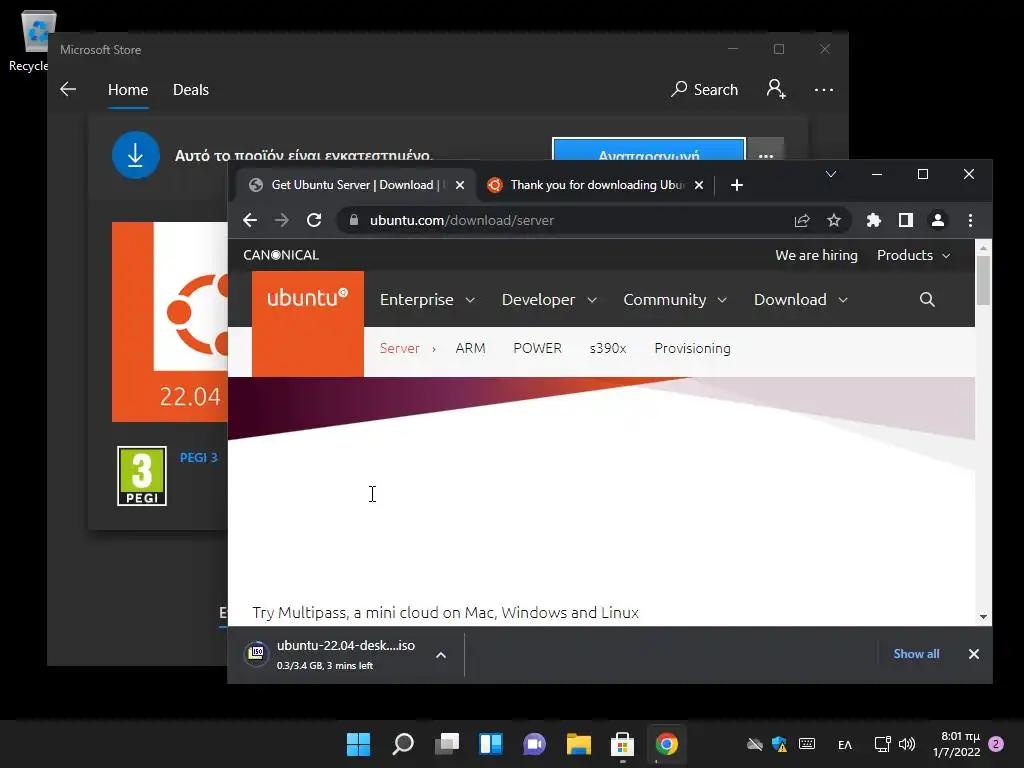
Task: Open the Home tab in Microsoft Store
Action: point(128,90)
